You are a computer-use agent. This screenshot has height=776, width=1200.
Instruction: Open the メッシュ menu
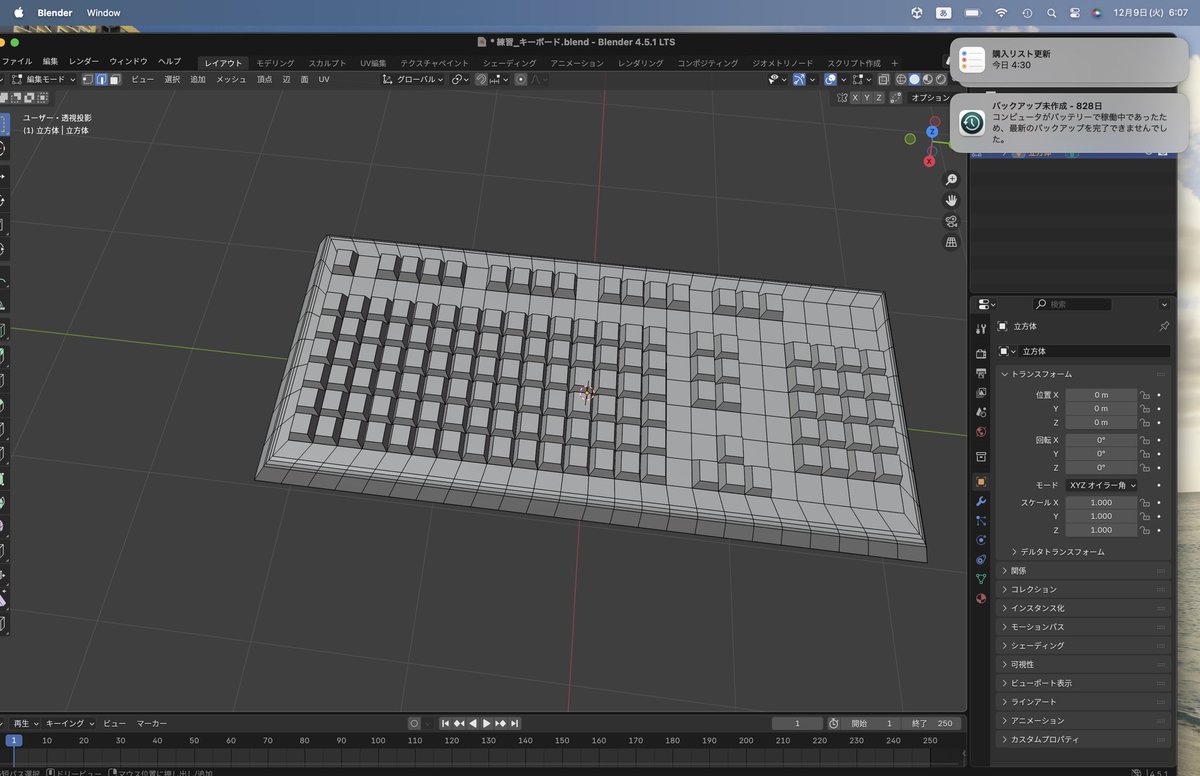[x=231, y=79]
